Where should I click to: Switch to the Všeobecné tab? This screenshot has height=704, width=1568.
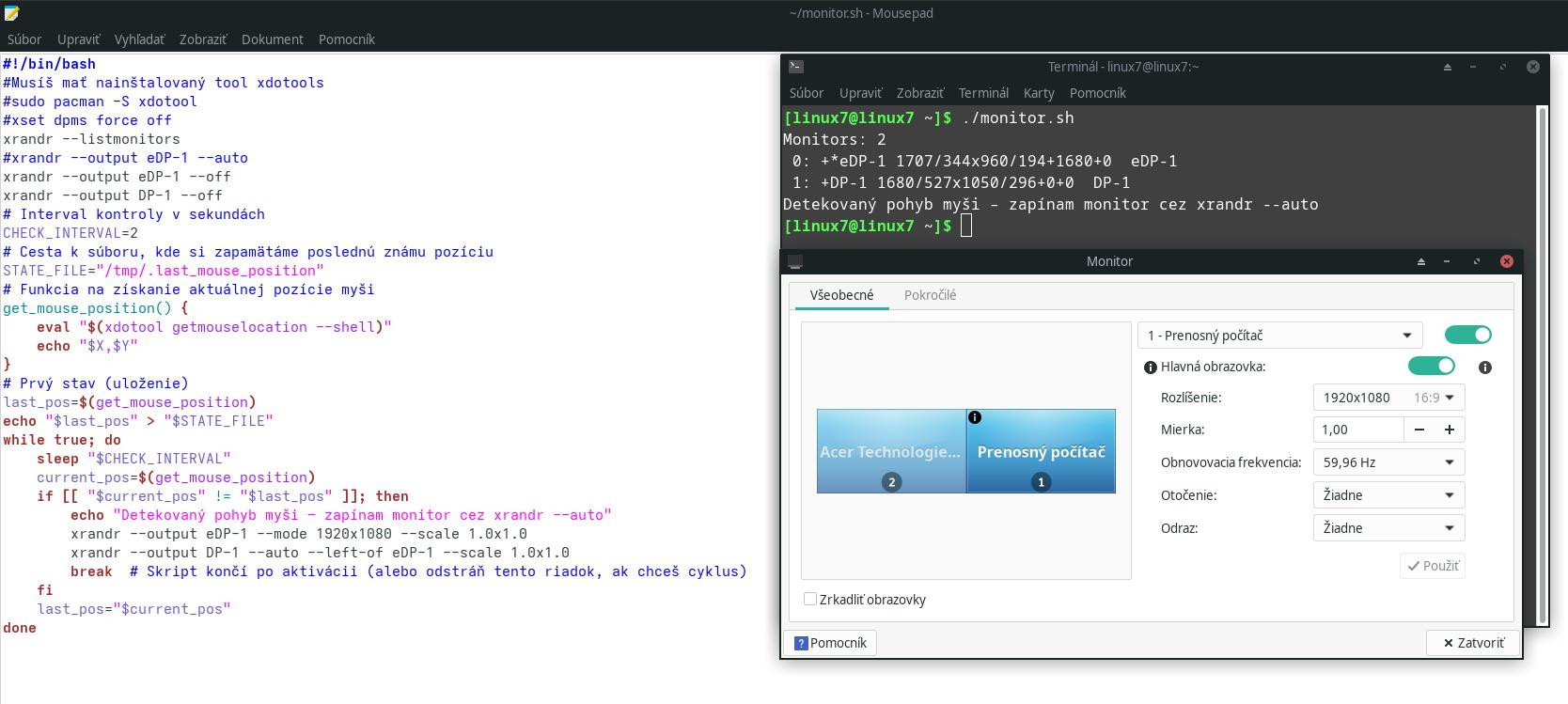click(x=841, y=295)
